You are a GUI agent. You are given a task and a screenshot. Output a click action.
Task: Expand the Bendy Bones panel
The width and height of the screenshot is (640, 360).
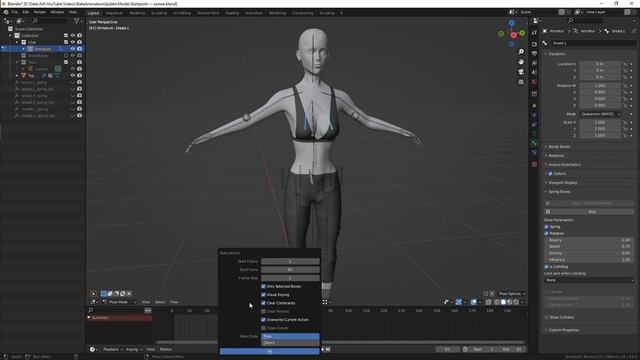click(558, 147)
